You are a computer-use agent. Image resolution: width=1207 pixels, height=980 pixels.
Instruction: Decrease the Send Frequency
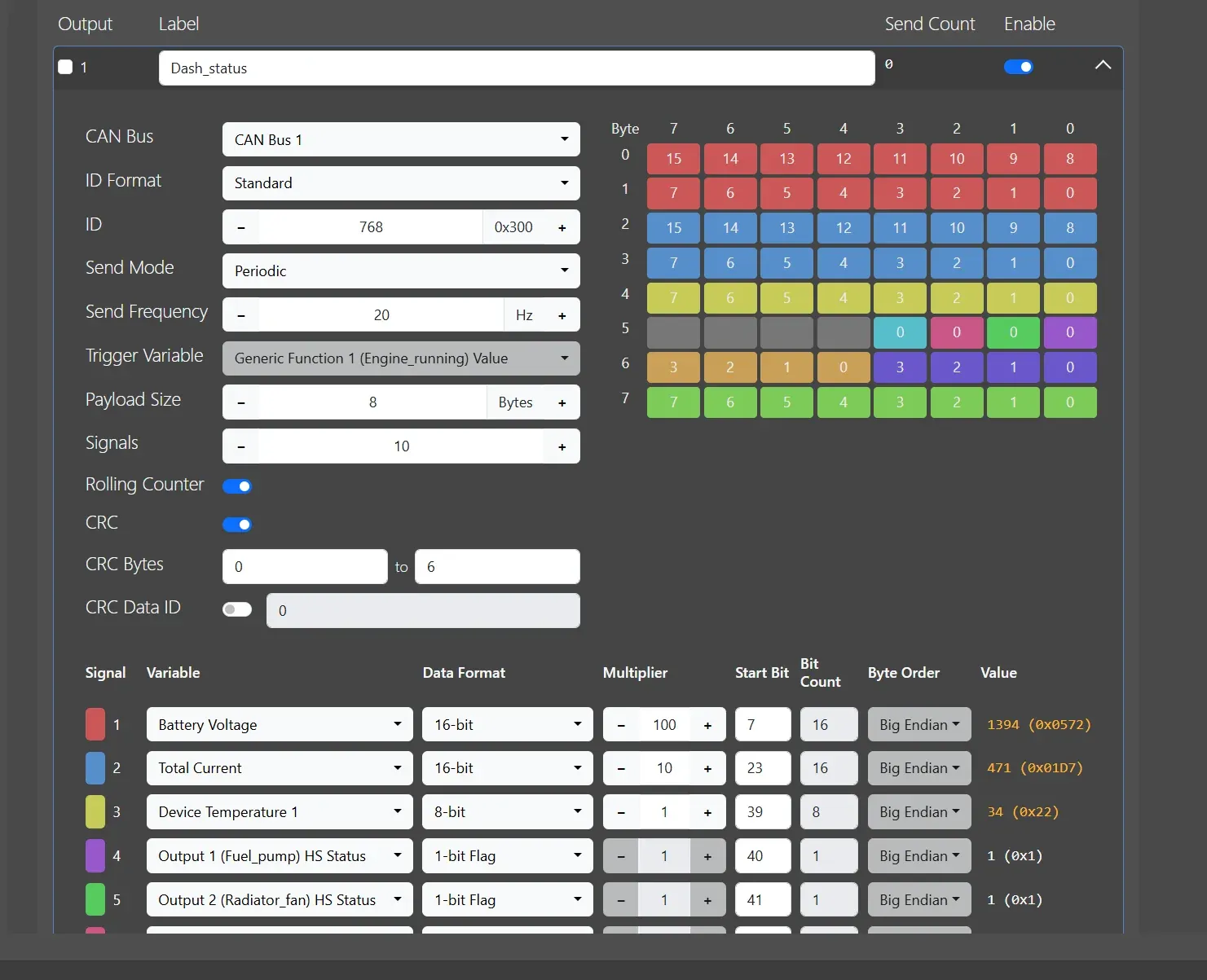pos(241,315)
